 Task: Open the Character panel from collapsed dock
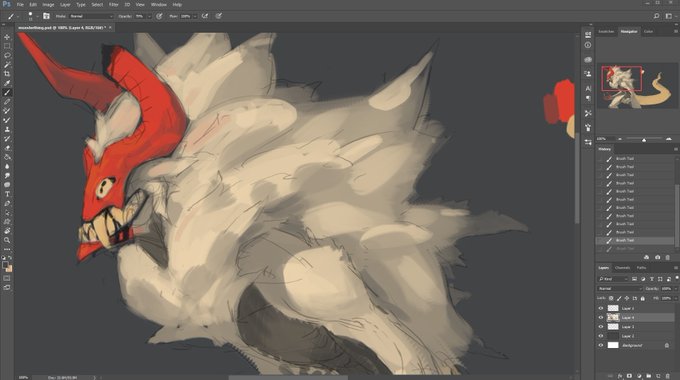588,88
